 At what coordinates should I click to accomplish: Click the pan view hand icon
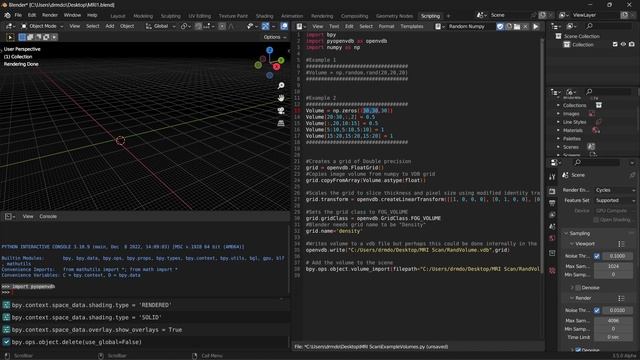(x=281, y=98)
